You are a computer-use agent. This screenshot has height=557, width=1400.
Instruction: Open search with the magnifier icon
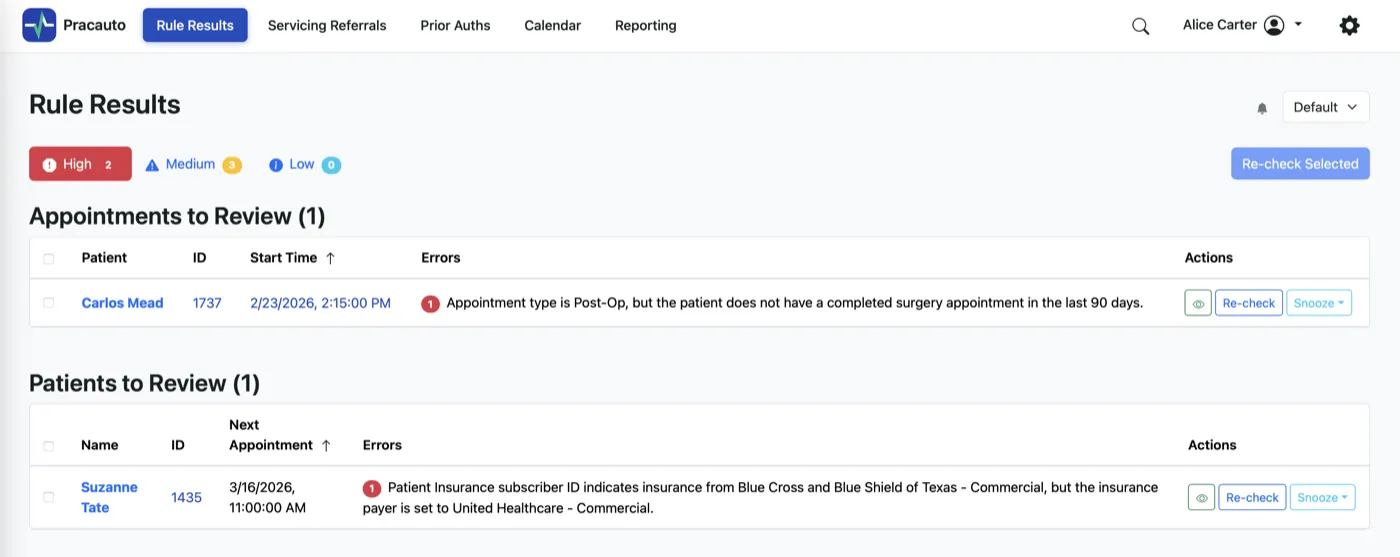point(1140,26)
